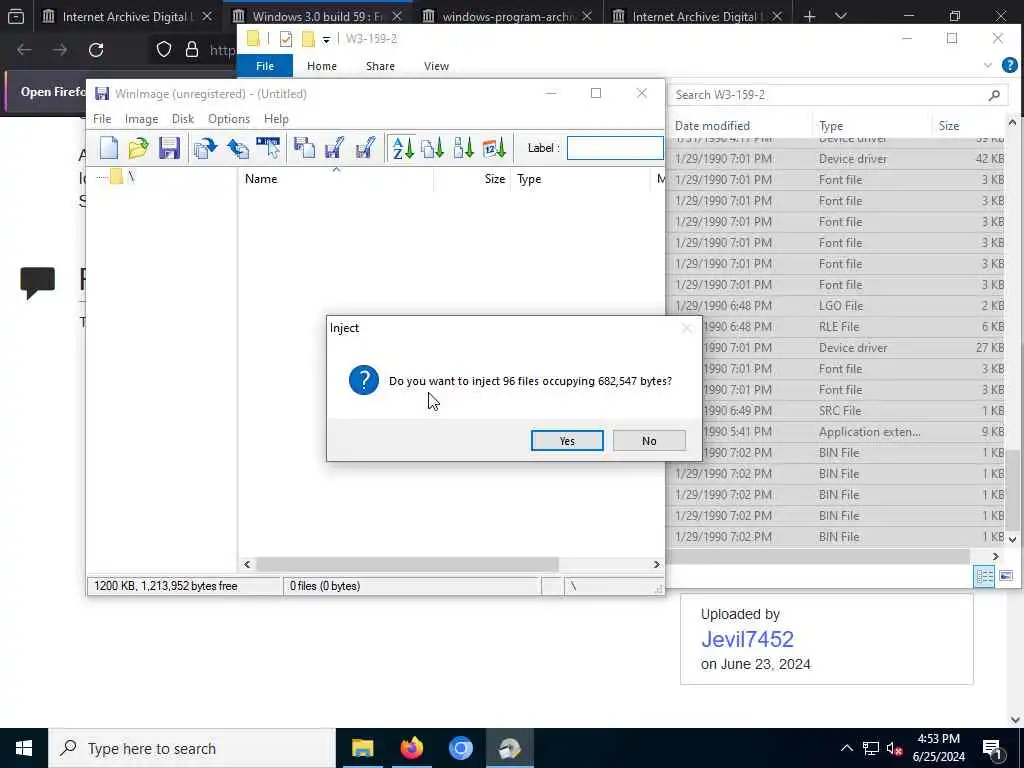This screenshot has height=768, width=1024.
Task: Click the WinImage horizontal scrollbar right arrow
Action: tap(656, 564)
